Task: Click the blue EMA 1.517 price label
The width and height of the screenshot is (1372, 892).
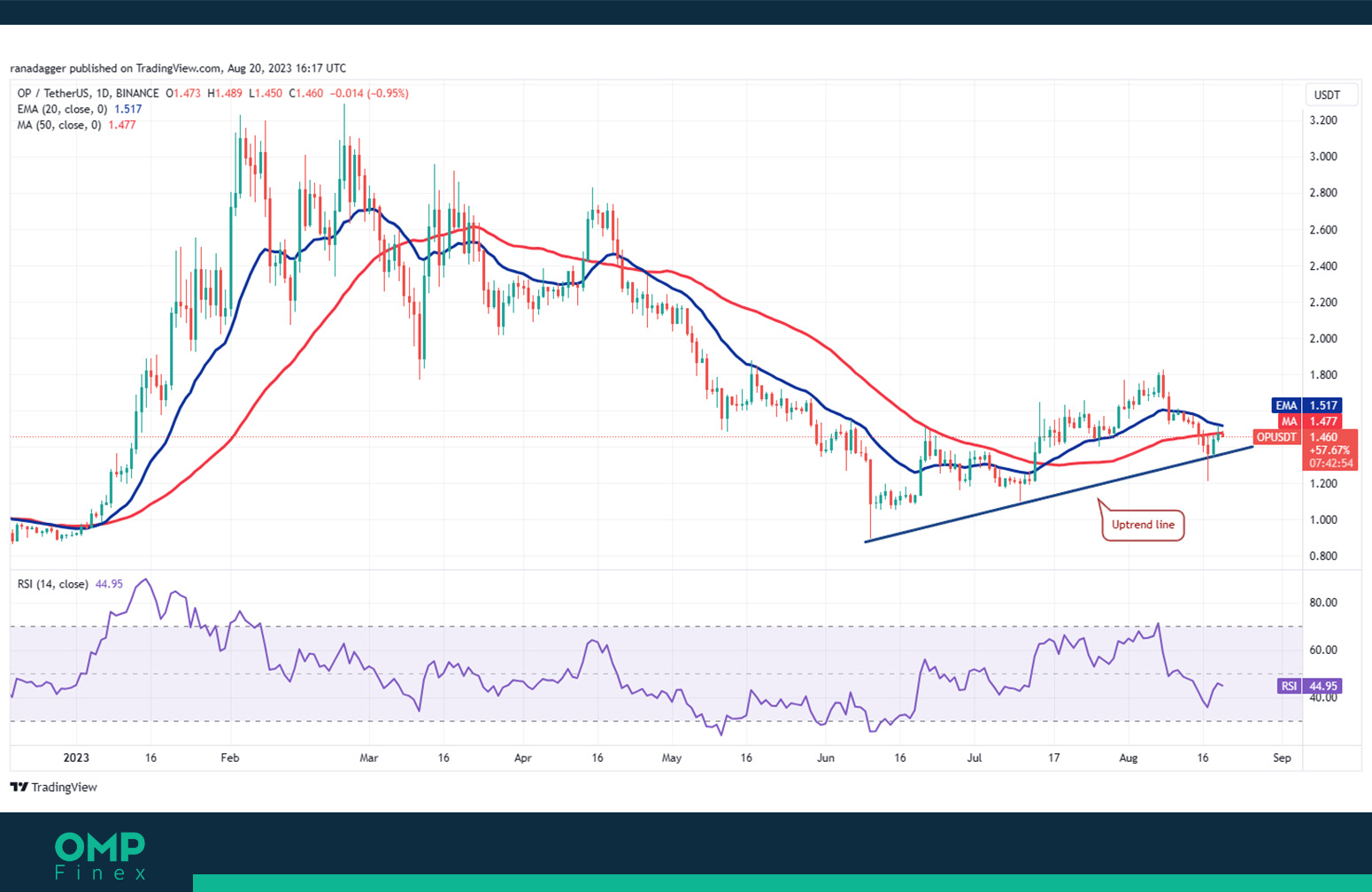Action: coord(1306,405)
